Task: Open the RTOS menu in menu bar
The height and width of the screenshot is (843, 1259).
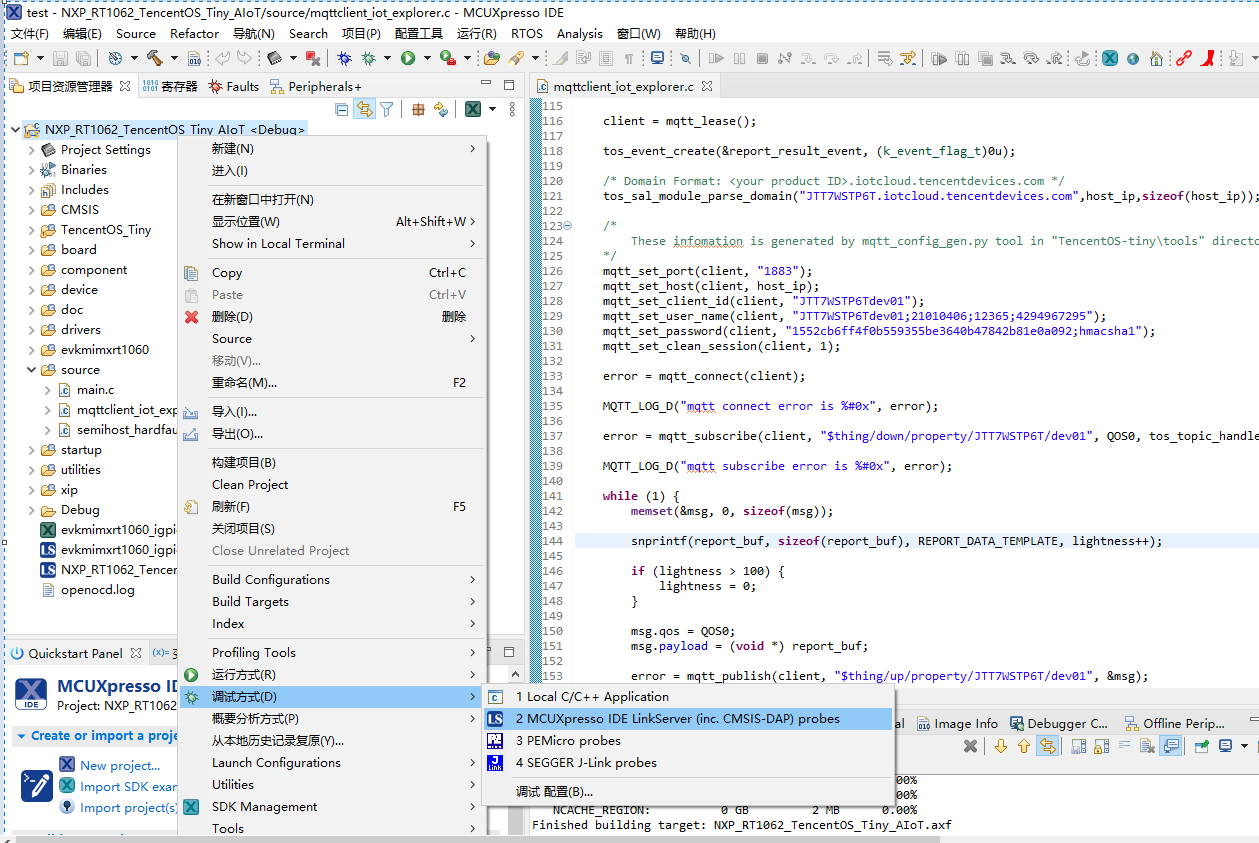Action: point(526,33)
